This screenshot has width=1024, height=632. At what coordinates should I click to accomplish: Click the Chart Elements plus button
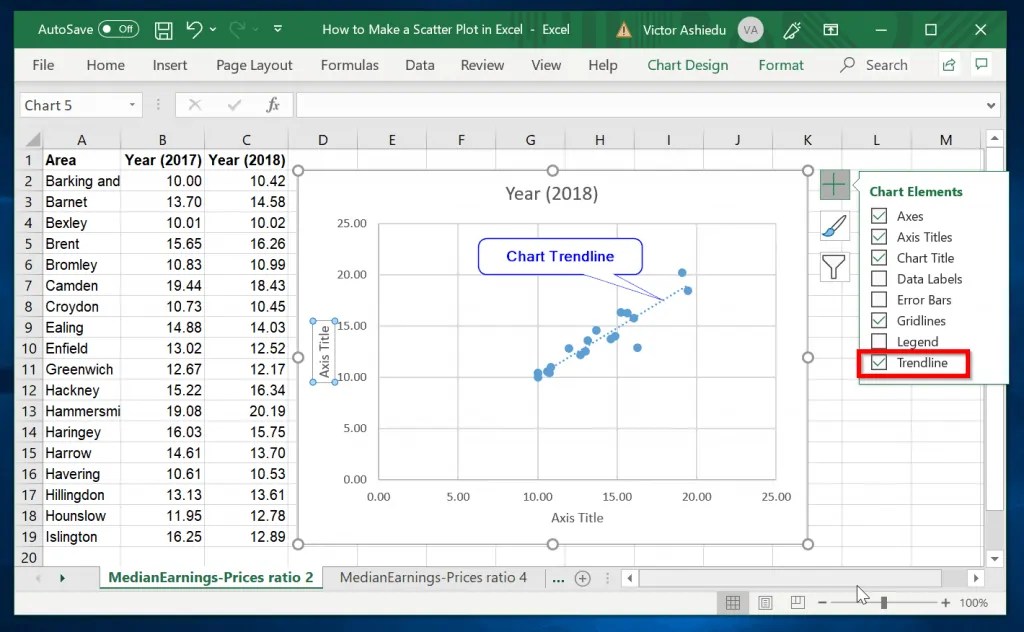(x=834, y=185)
